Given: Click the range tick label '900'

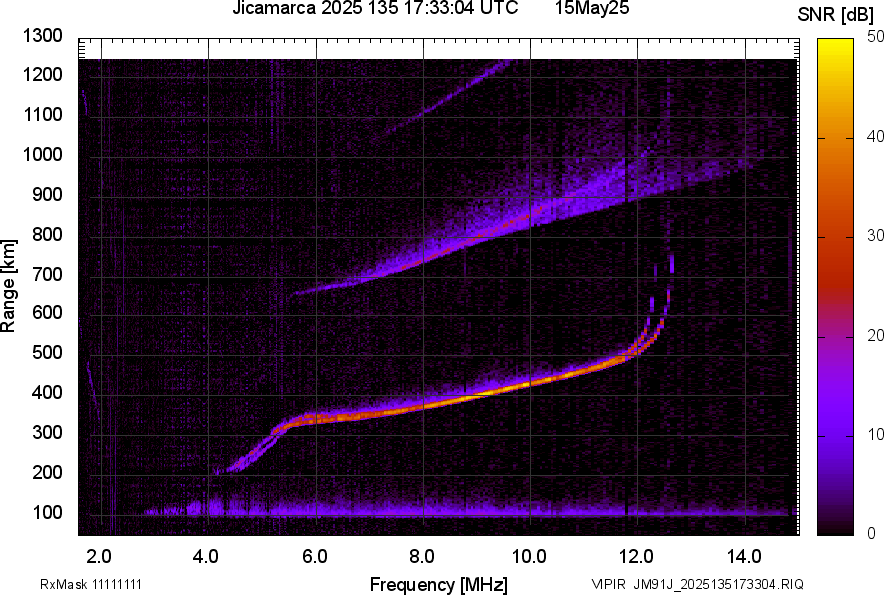Looking at the screenshot, I should point(47,194).
